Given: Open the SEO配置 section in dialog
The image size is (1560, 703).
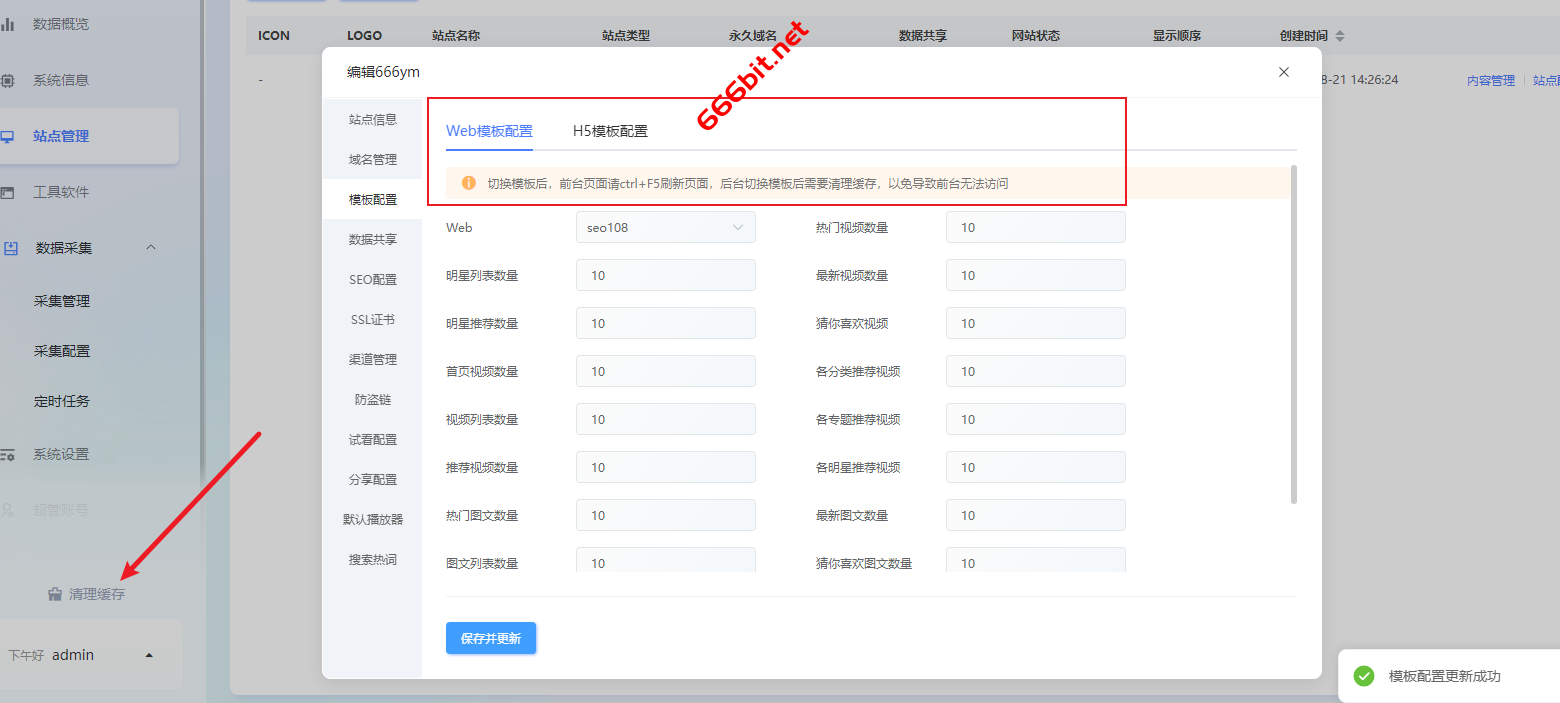Looking at the screenshot, I should pyautogui.click(x=372, y=280).
